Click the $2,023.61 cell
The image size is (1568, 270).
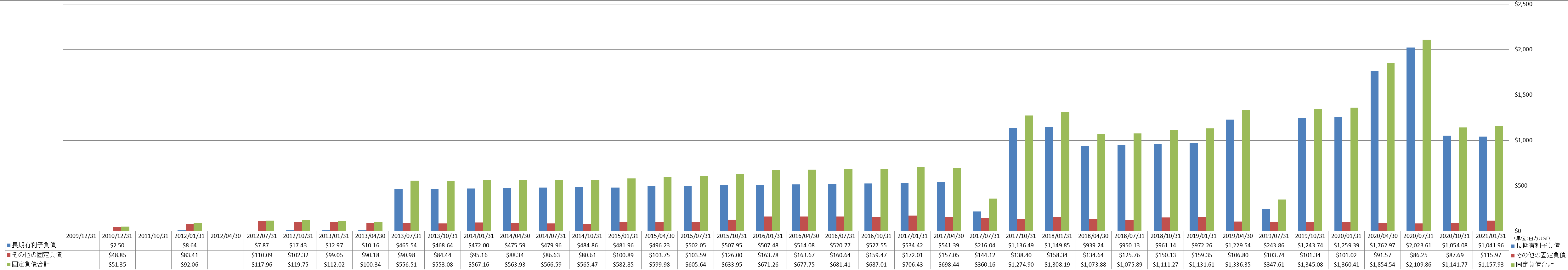coord(1419,245)
